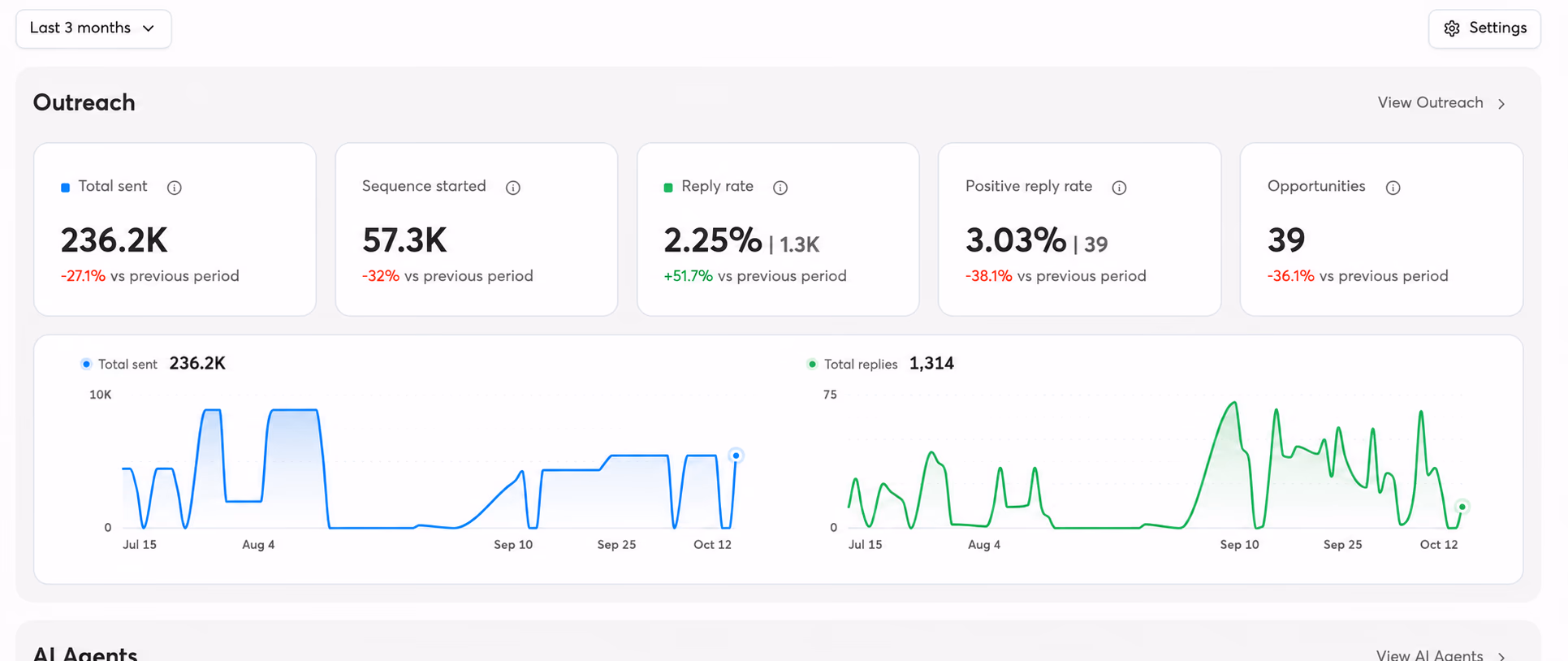Select the Total sent 236.2K metric value
The width and height of the screenshot is (1568, 661).
[x=114, y=240]
